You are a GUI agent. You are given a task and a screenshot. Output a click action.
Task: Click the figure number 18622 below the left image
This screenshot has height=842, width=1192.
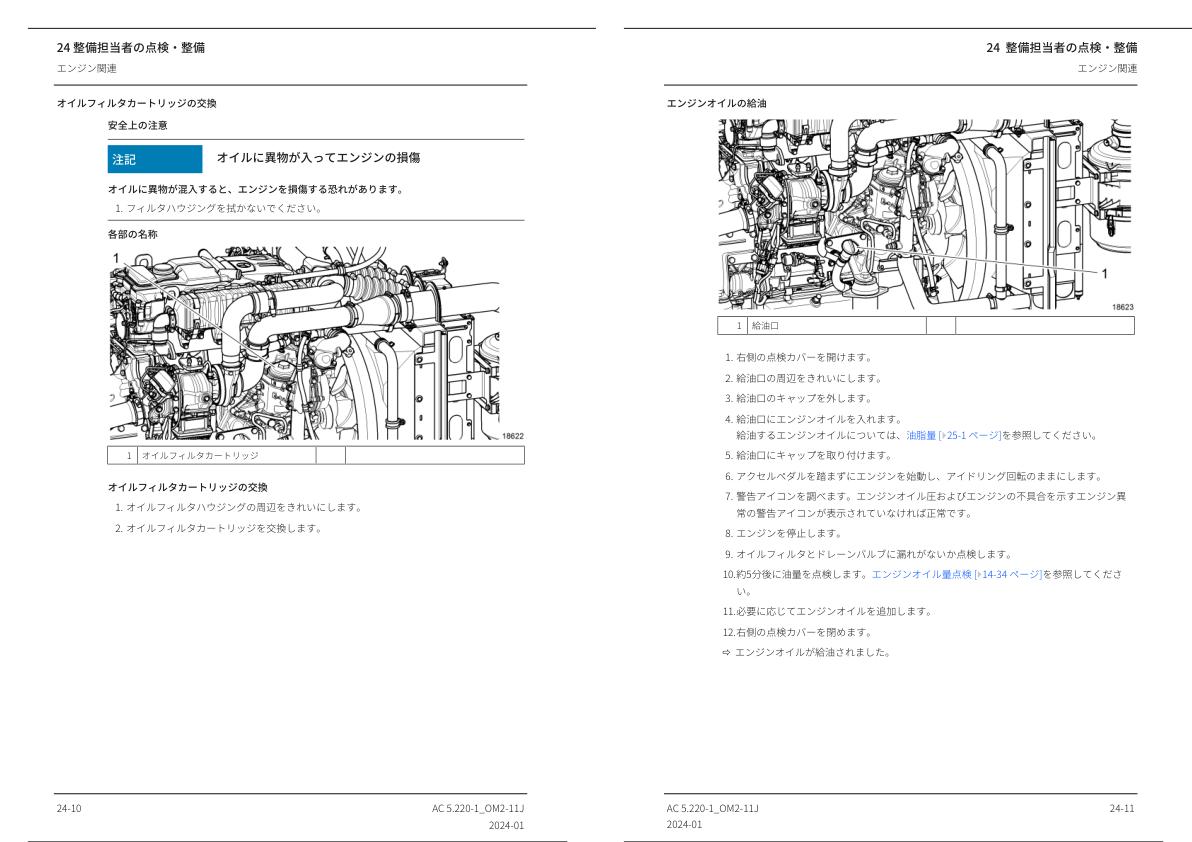coord(511,435)
